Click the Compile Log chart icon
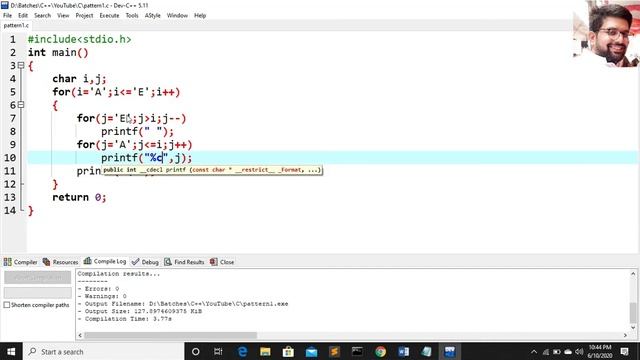Viewport: 640px width, 360px height. click(x=87, y=261)
